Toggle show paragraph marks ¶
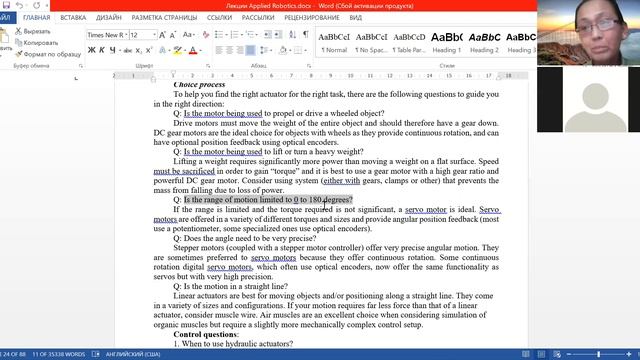Viewport: 640px width, 360px height. point(306,35)
